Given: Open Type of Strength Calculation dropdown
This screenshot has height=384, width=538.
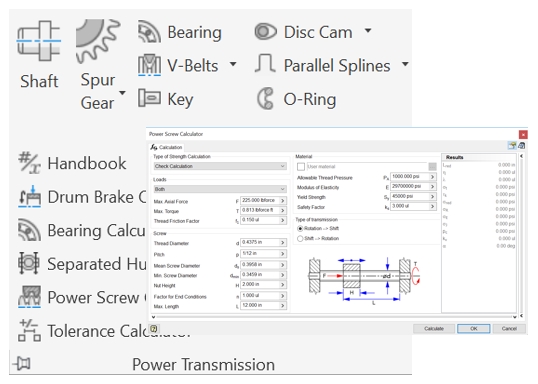Looking at the screenshot, I should (x=220, y=166).
